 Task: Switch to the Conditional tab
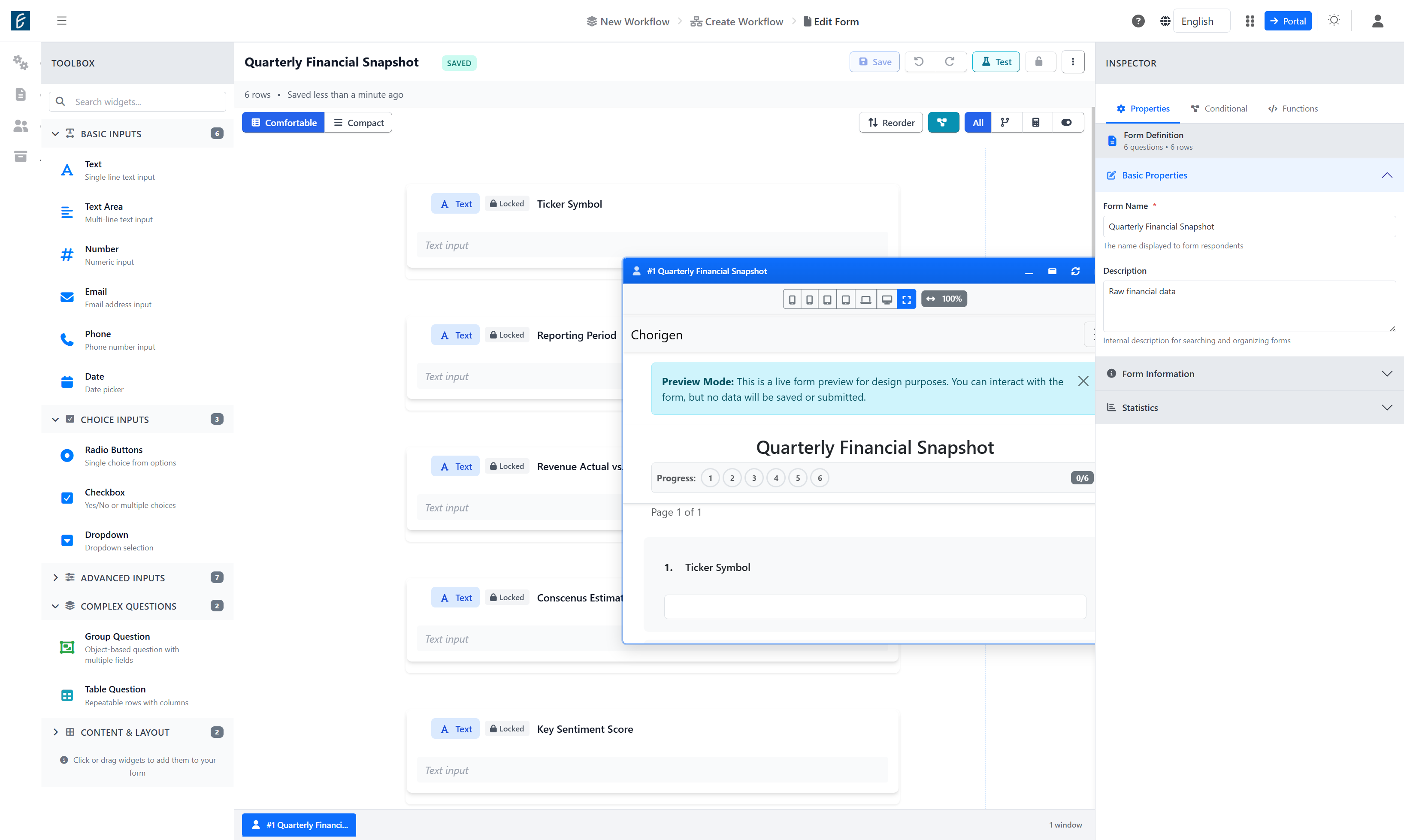click(1219, 108)
